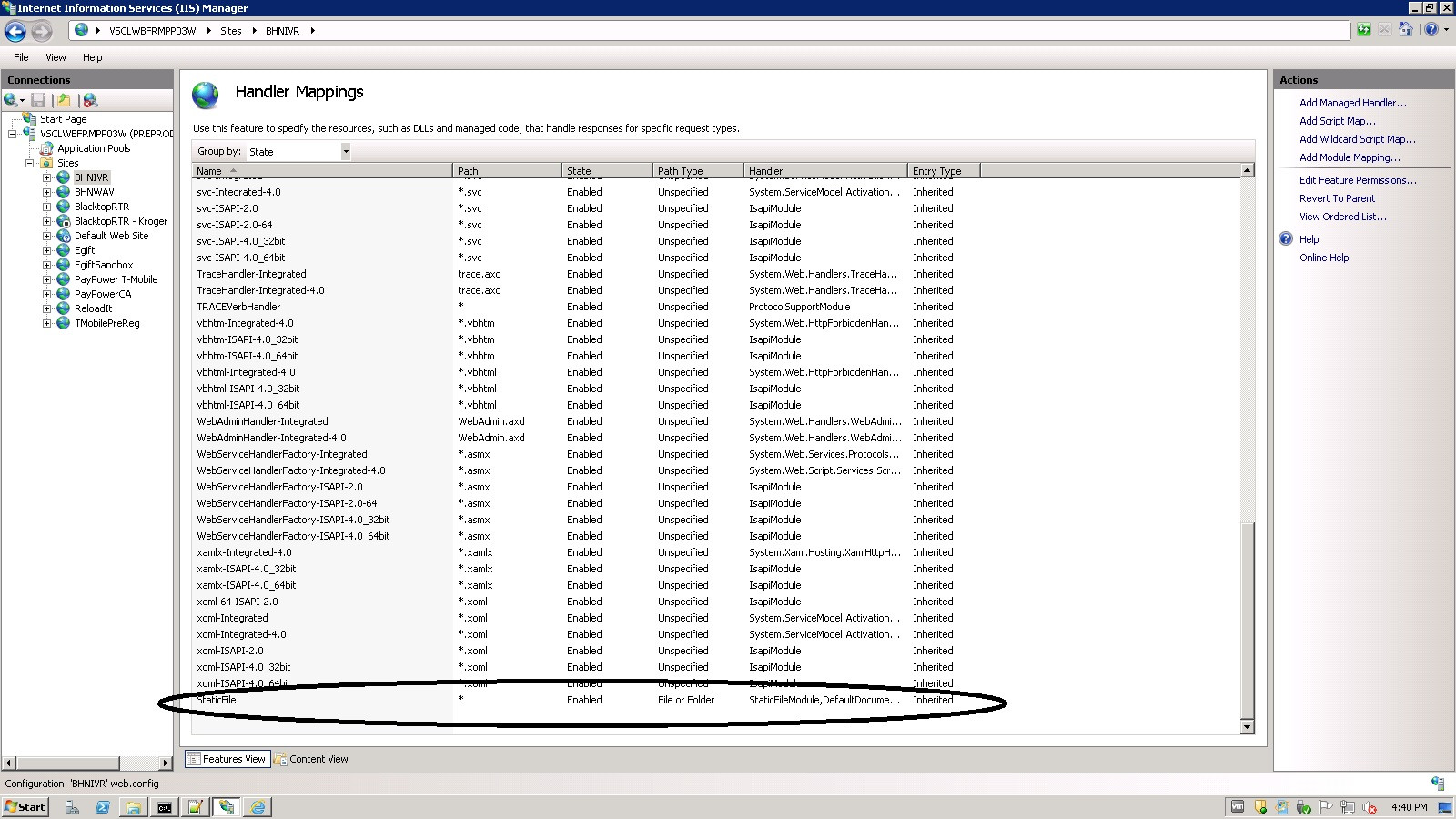Open Internet Explorer from taskbar
Screen dimensions: 1456x819
(258, 807)
